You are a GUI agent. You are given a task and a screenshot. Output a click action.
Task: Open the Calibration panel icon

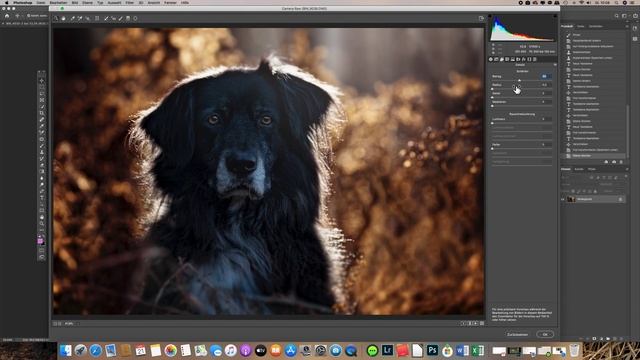529,59
